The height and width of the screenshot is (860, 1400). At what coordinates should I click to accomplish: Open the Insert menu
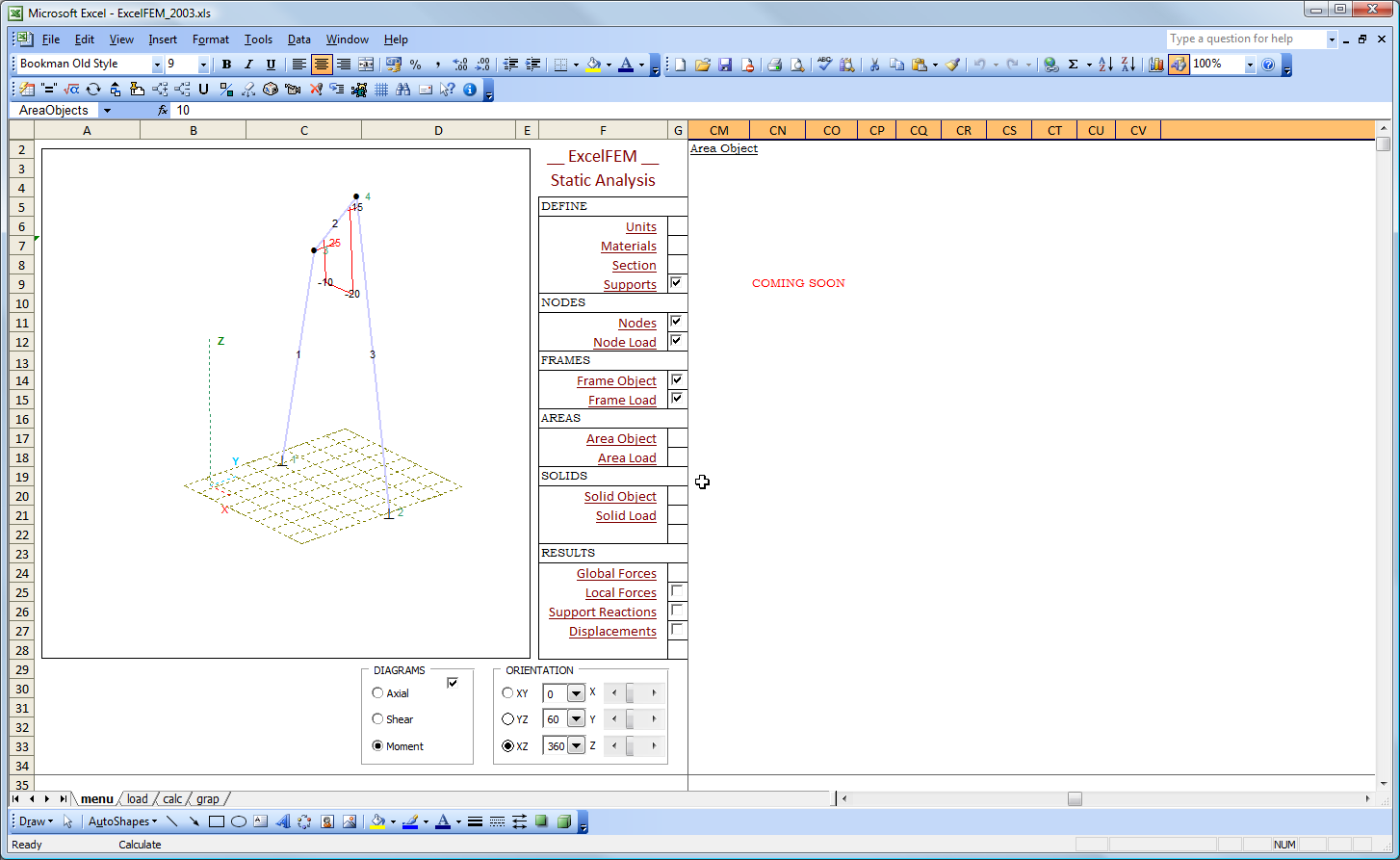pos(163,39)
